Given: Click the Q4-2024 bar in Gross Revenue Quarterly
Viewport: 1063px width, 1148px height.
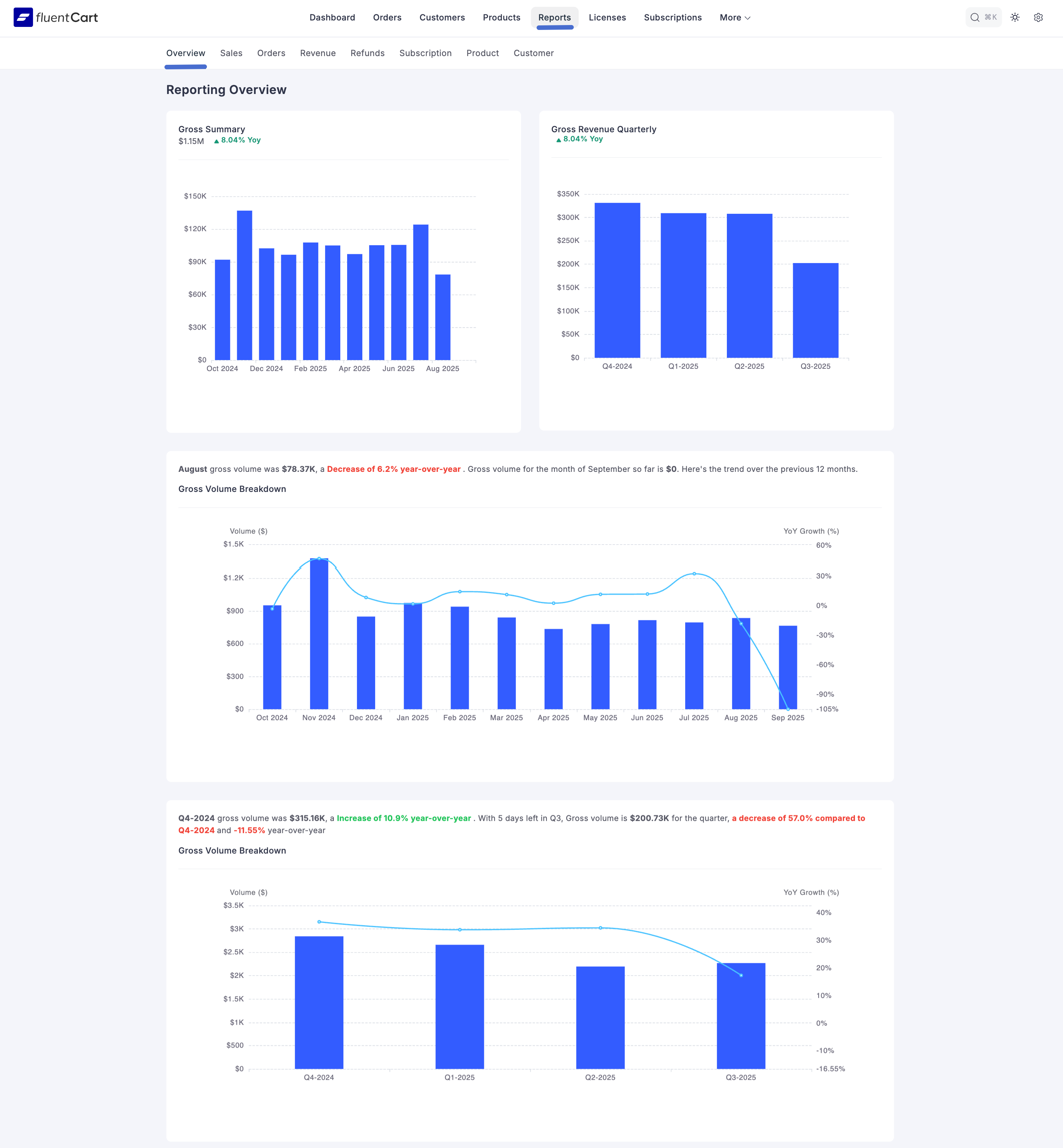Looking at the screenshot, I should point(617,280).
